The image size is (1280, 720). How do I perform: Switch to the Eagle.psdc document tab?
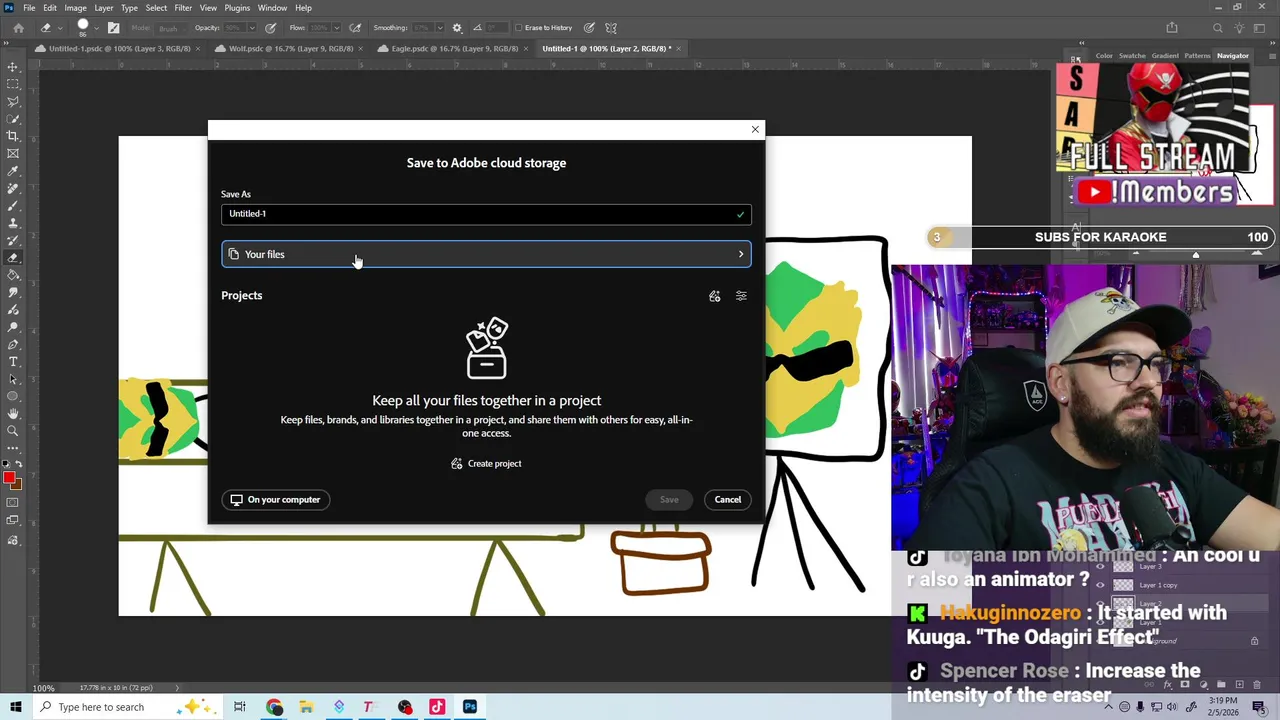[x=454, y=48]
